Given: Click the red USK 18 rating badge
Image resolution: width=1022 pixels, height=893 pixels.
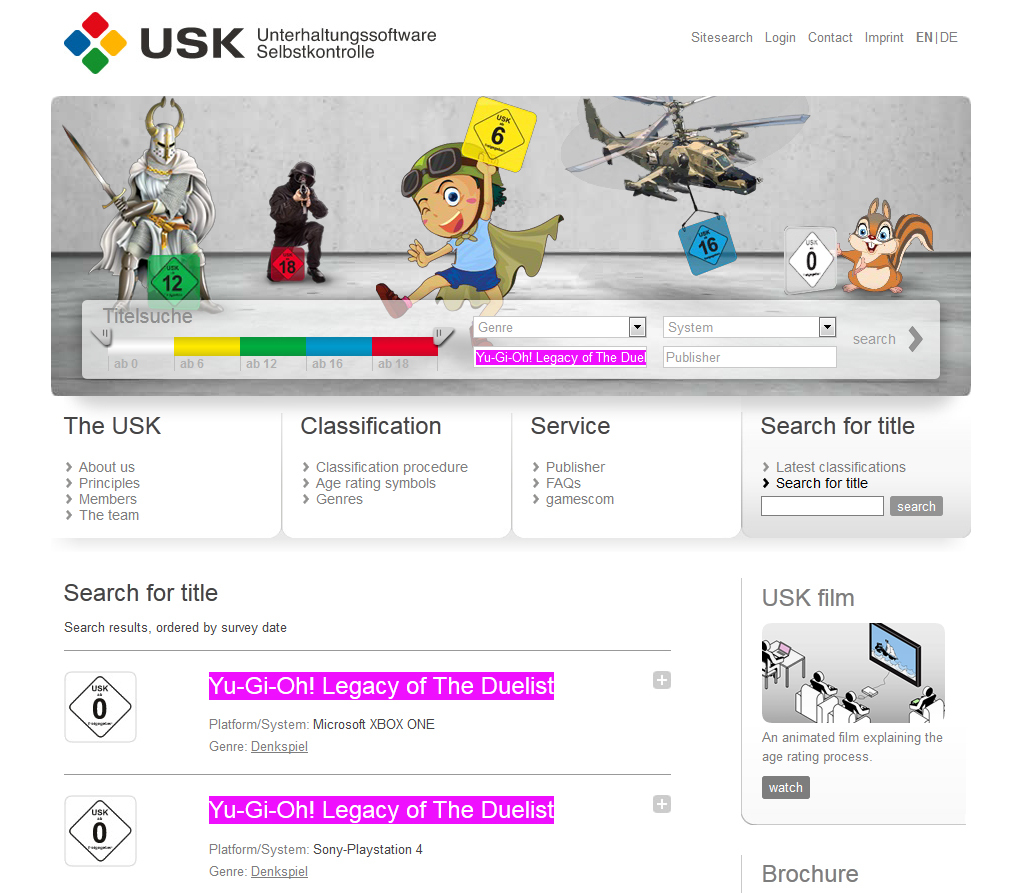Looking at the screenshot, I should click(x=287, y=265).
